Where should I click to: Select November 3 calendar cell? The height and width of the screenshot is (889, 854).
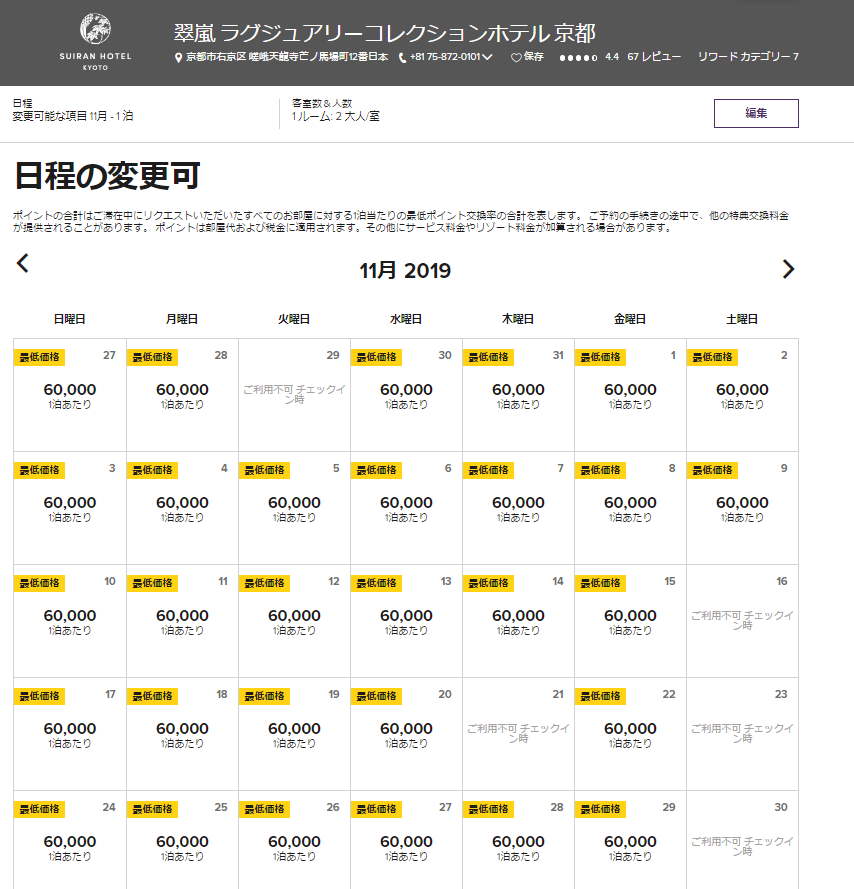click(70, 508)
